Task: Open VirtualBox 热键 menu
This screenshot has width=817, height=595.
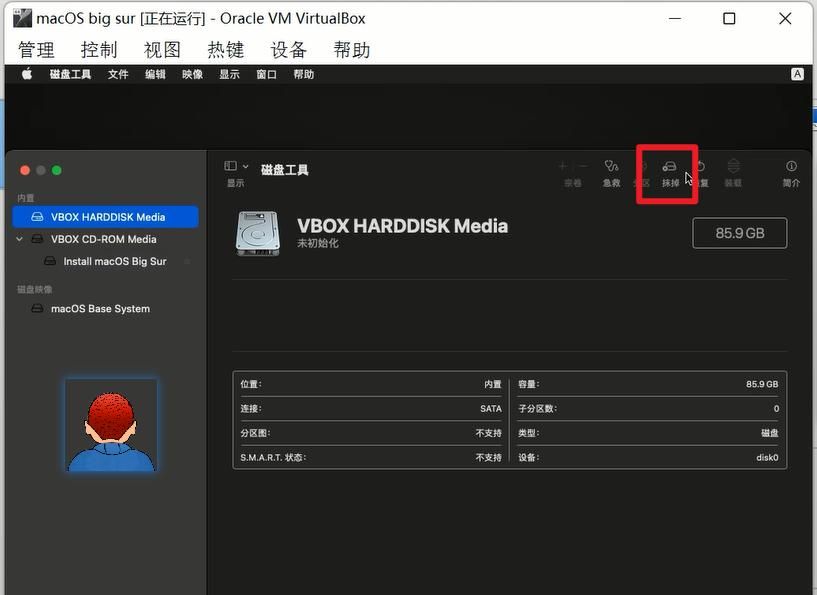Action: point(225,50)
